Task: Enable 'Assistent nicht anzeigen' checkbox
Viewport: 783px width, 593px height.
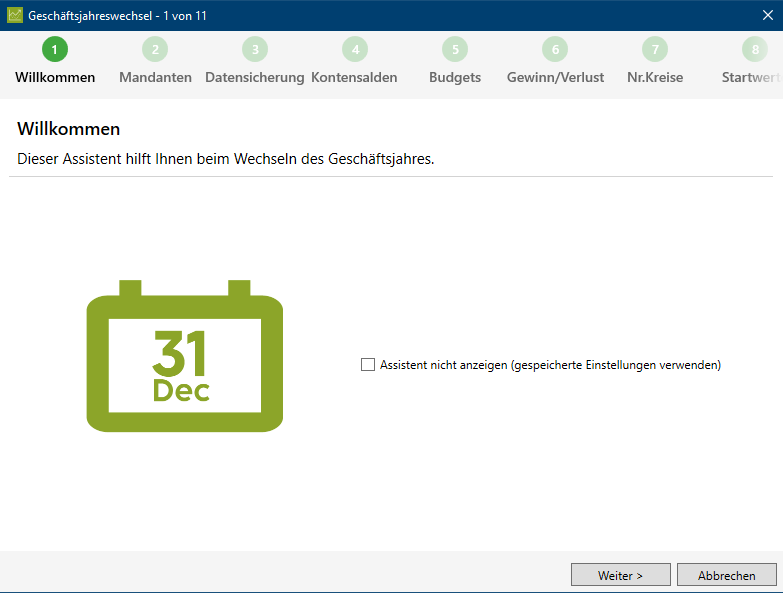Action: click(368, 365)
